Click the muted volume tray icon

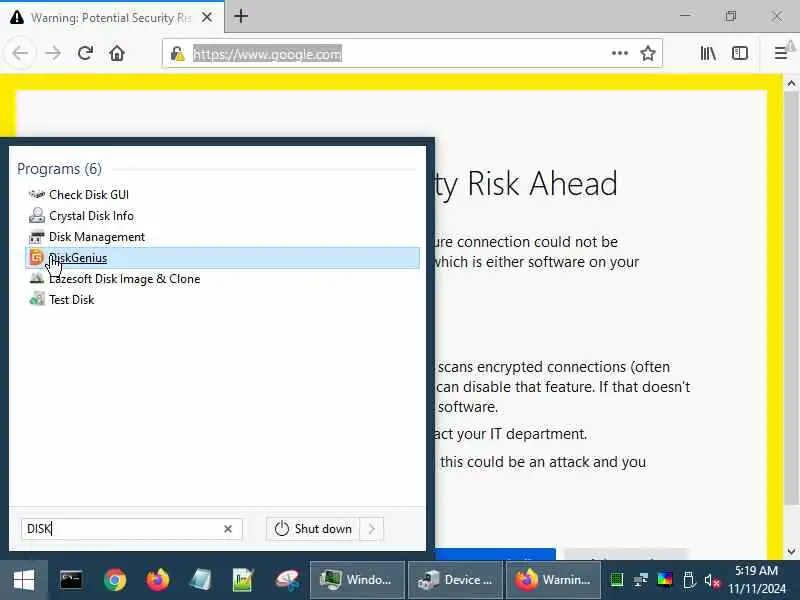712,580
